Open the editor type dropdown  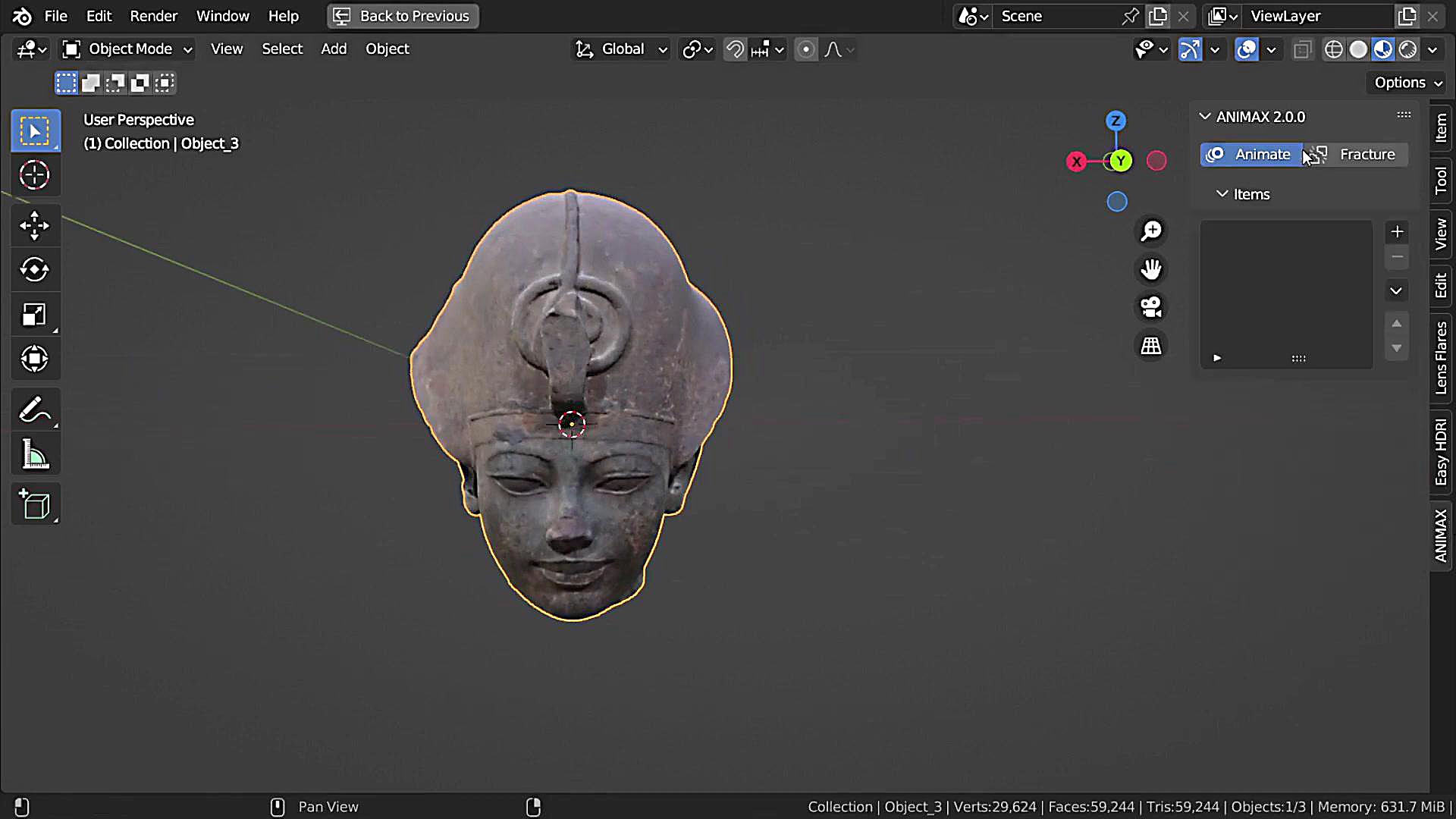(32, 49)
